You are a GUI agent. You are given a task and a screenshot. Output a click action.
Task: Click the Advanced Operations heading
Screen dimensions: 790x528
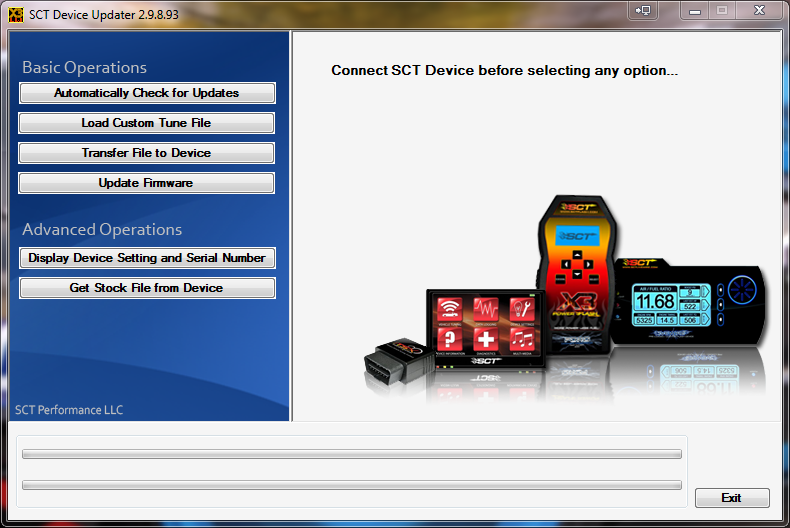(102, 230)
